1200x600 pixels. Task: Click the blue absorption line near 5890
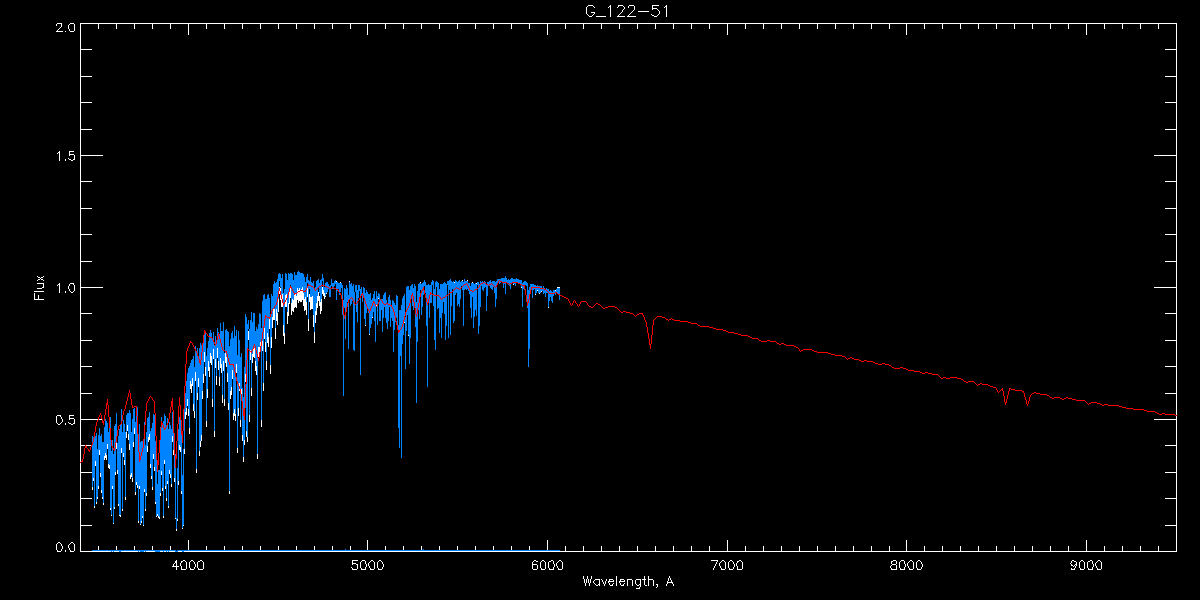[x=528, y=330]
